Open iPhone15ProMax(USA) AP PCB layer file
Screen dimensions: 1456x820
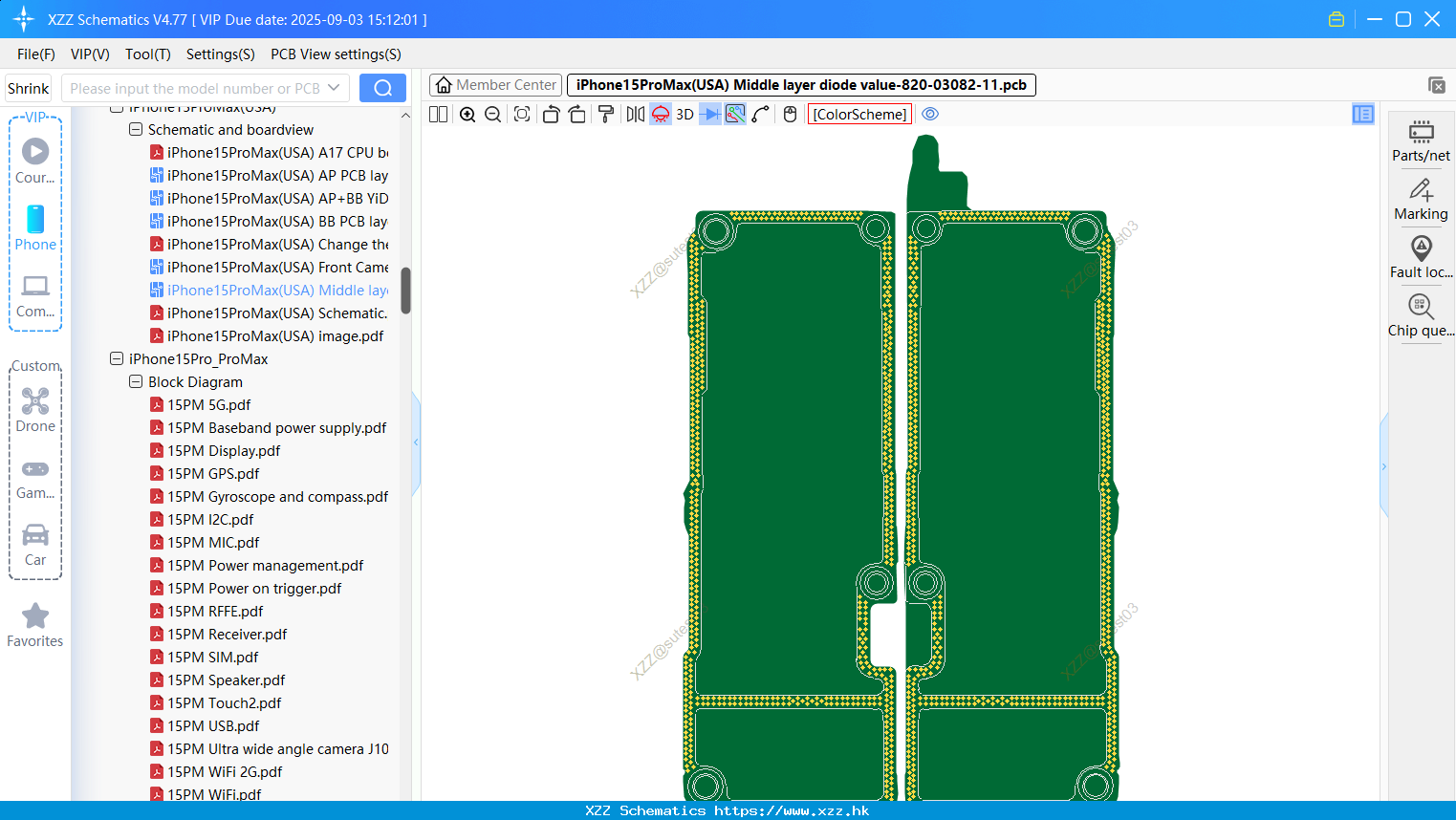tap(269, 175)
